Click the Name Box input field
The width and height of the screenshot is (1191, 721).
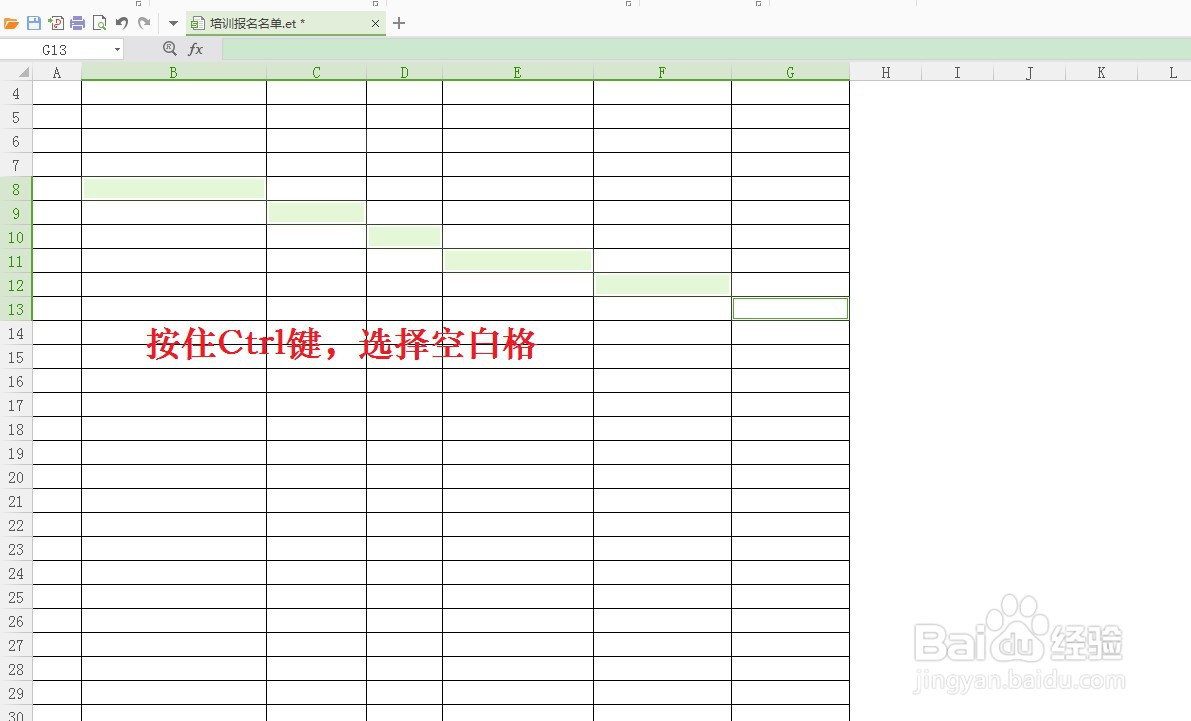pyautogui.click(x=55, y=48)
